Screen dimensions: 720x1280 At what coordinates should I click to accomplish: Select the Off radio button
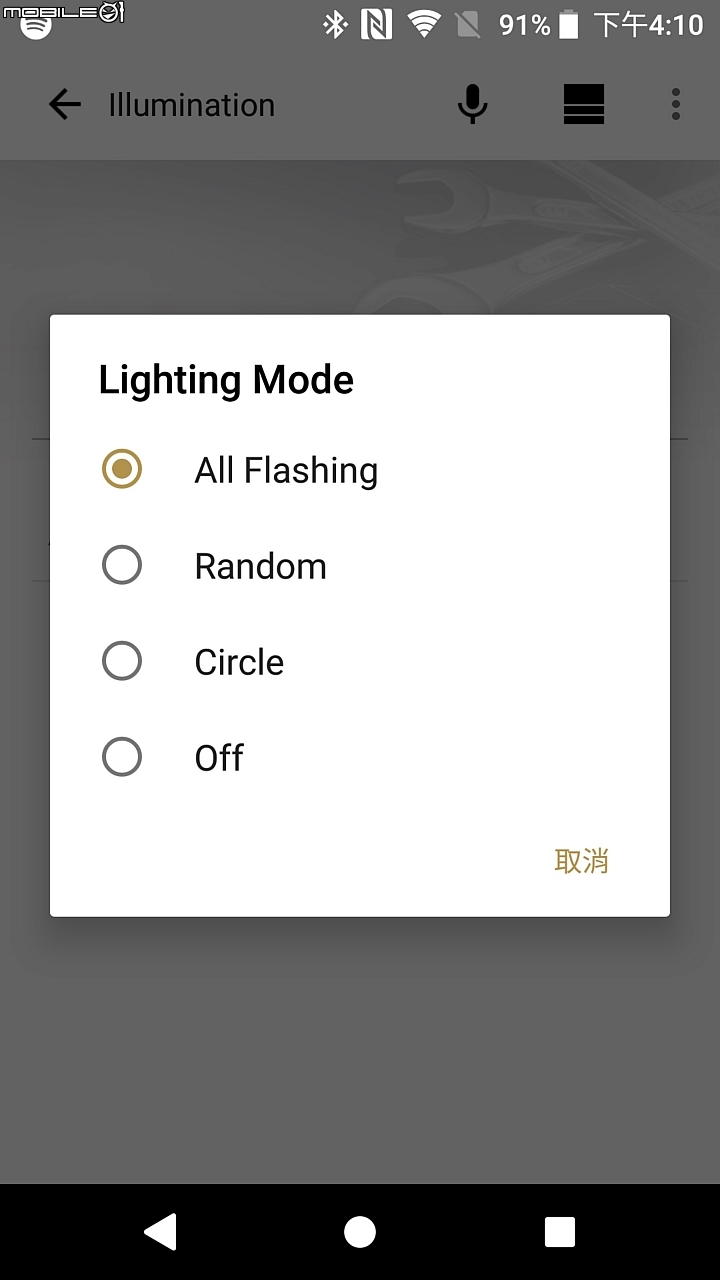pos(122,757)
